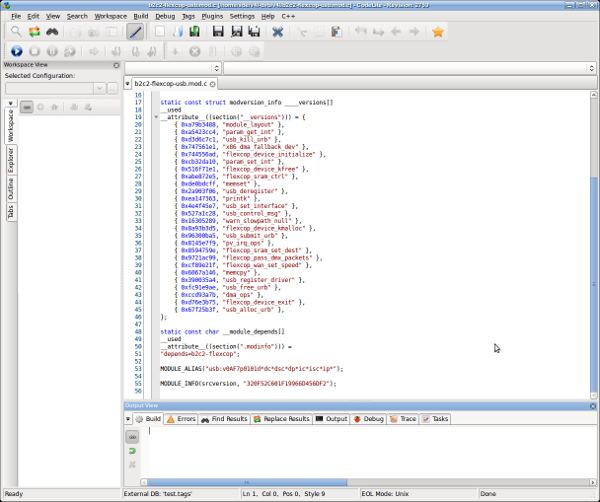Click button beside the configuration dropdown
The height and width of the screenshot is (502, 600).
[112, 88]
